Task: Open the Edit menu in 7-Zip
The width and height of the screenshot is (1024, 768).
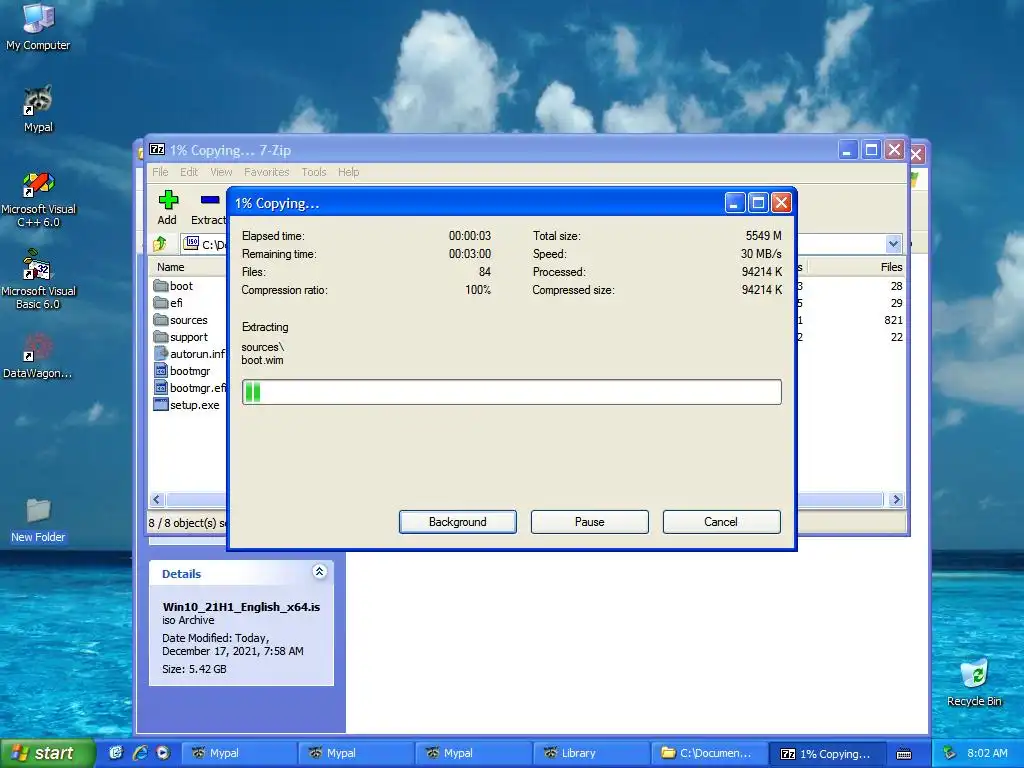Action: (189, 172)
